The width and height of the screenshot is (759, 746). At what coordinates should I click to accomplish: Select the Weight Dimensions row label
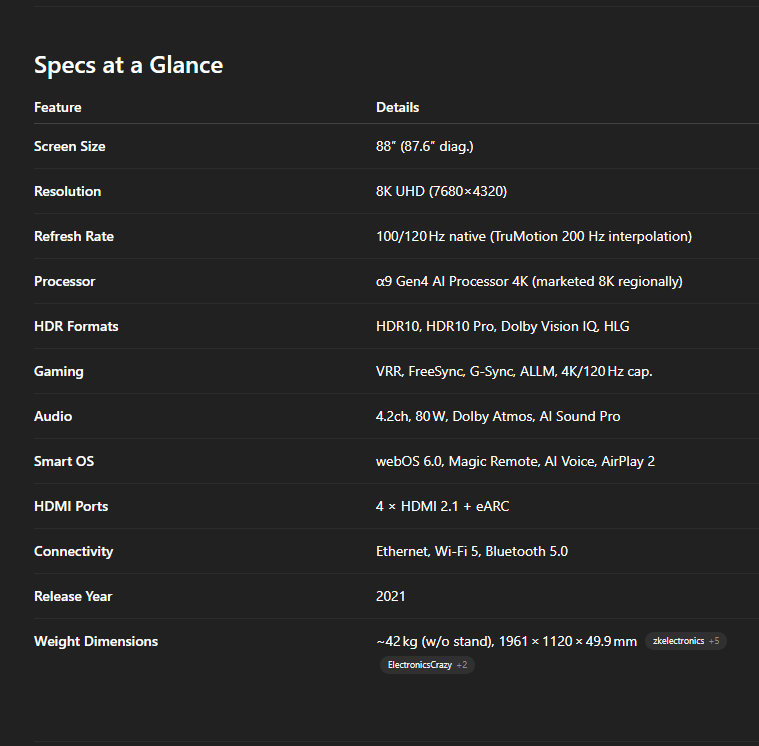click(x=96, y=641)
